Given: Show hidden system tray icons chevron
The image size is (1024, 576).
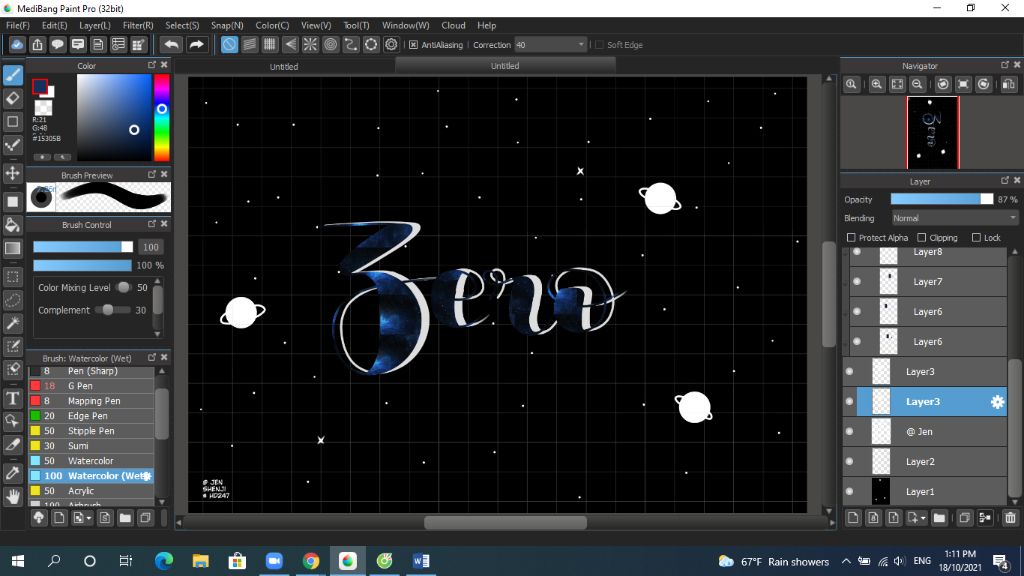Looking at the screenshot, I should pyautogui.click(x=846, y=561).
